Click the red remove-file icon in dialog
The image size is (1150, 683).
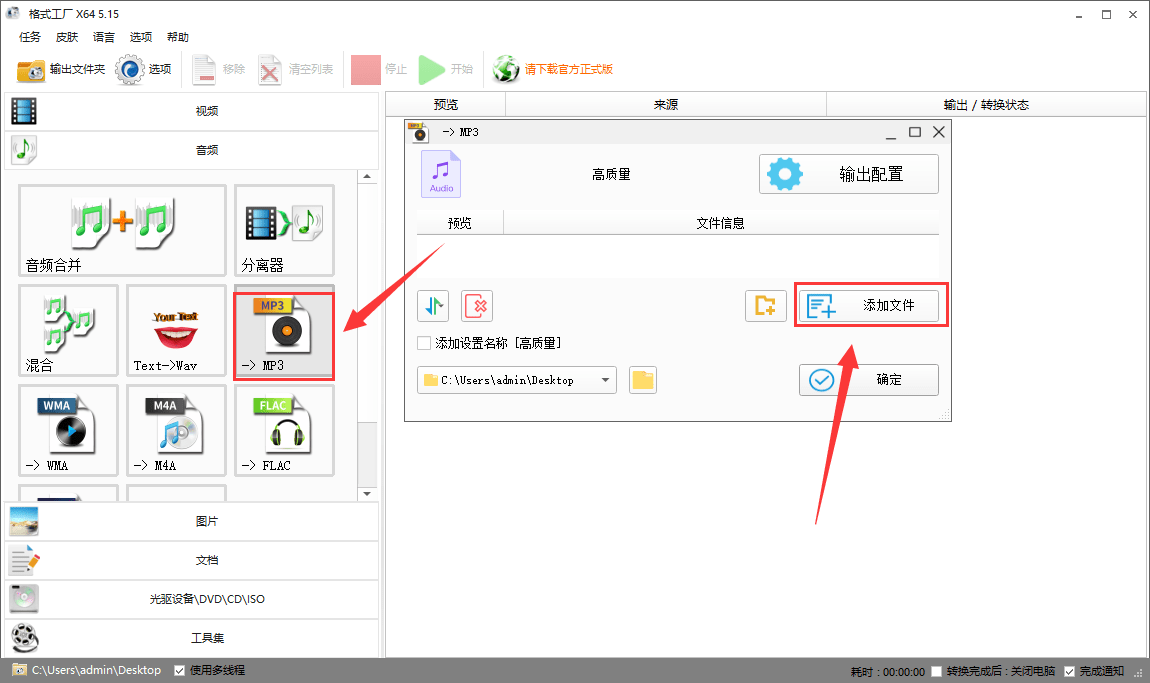coord(477,305)
